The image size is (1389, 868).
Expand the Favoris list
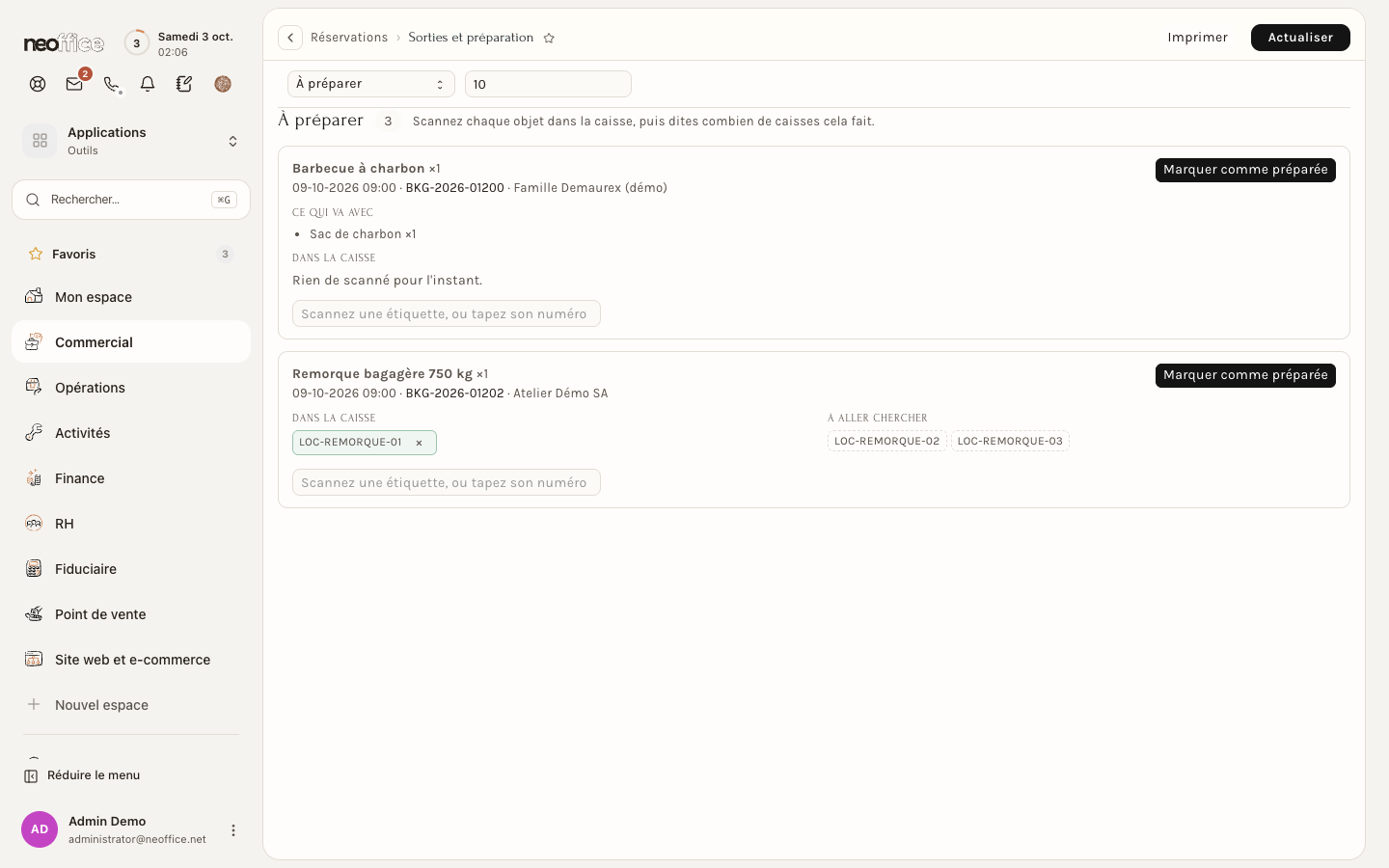tap(131, 255)
